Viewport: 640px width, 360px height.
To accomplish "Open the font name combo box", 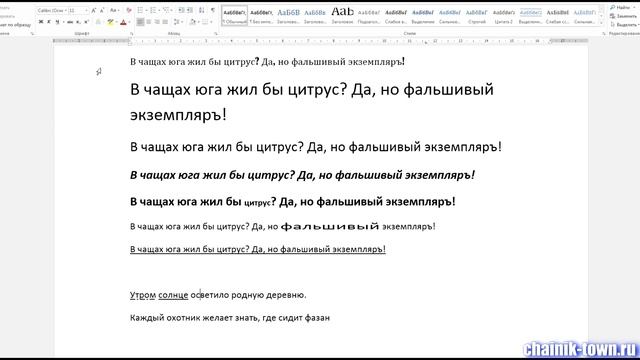I will click(52, 10).
